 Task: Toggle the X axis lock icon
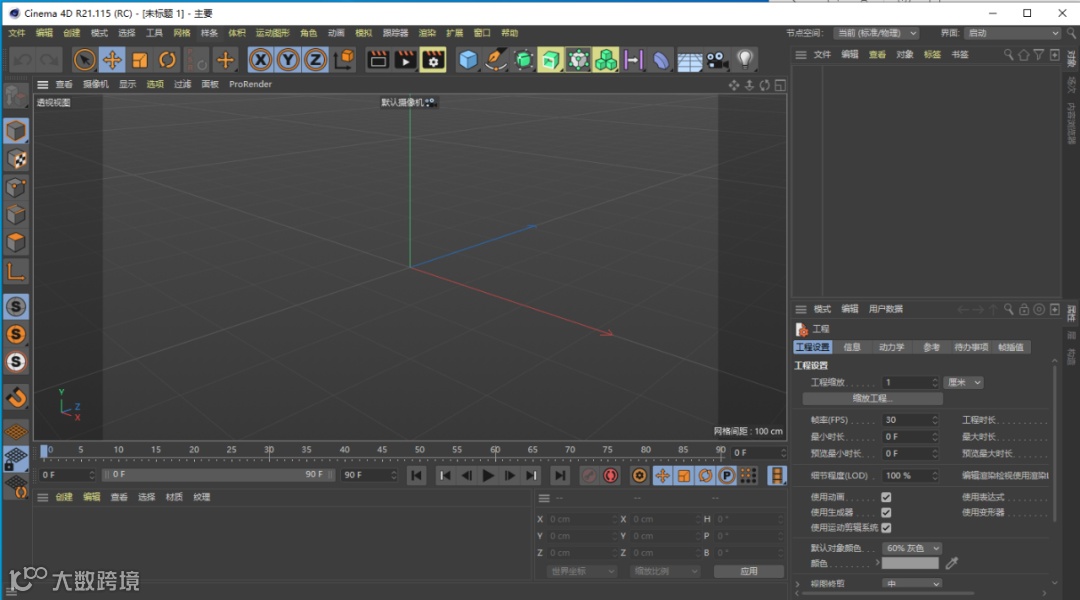[261, 60]
